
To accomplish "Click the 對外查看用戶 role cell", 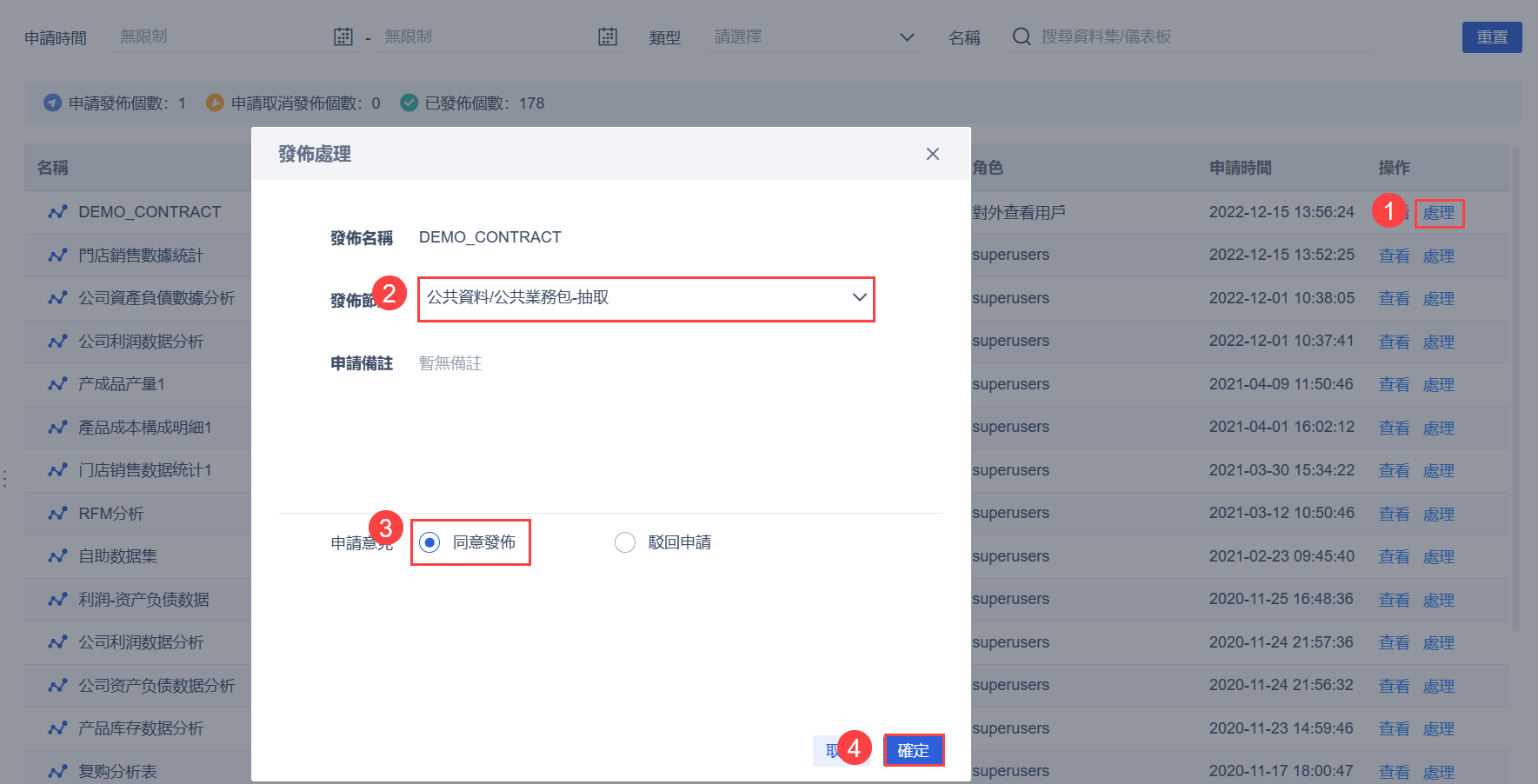I will [1019, 212].
